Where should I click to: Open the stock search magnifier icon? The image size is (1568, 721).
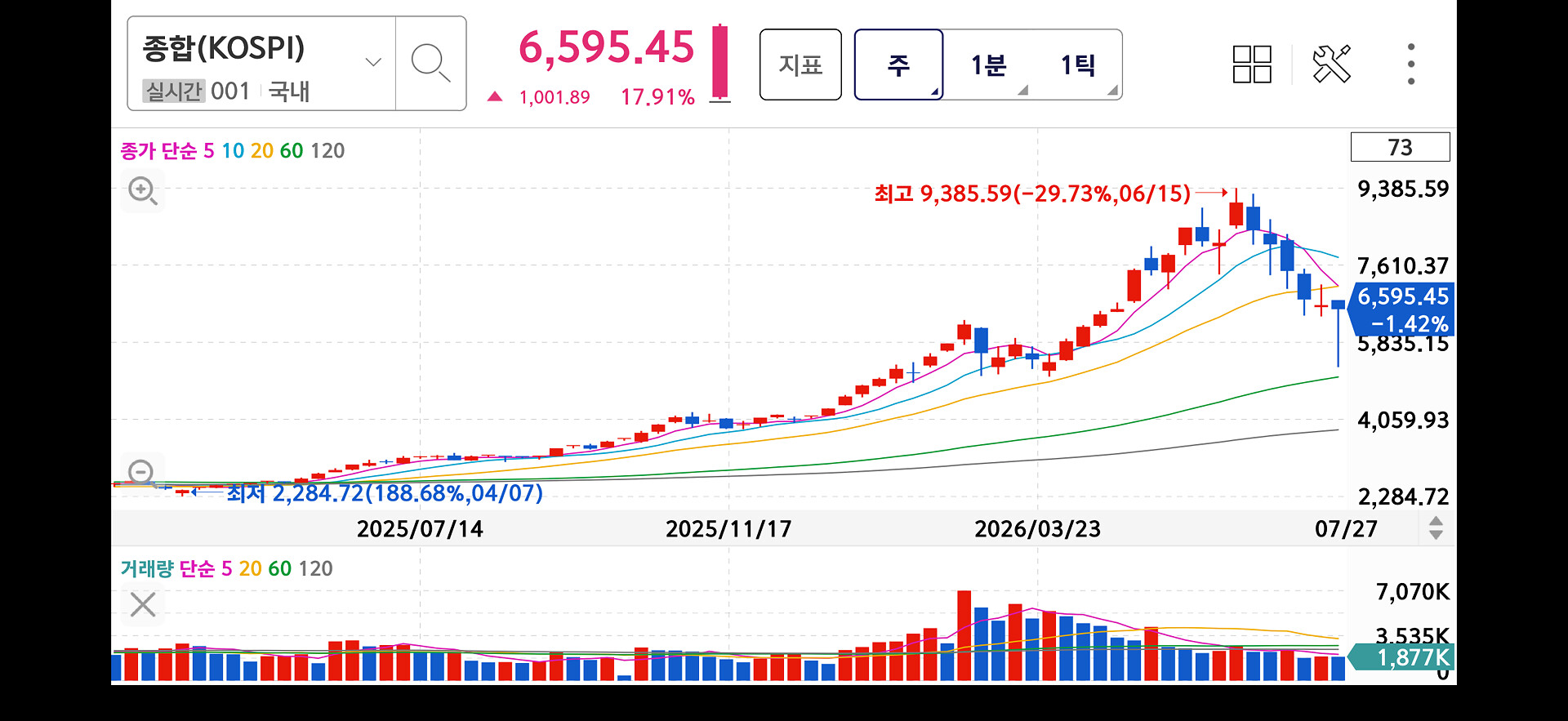(430, 64)
